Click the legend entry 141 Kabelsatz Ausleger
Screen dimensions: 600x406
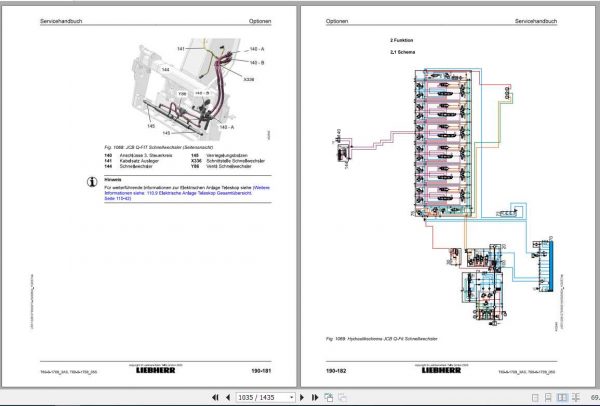[x=131, y=161]
